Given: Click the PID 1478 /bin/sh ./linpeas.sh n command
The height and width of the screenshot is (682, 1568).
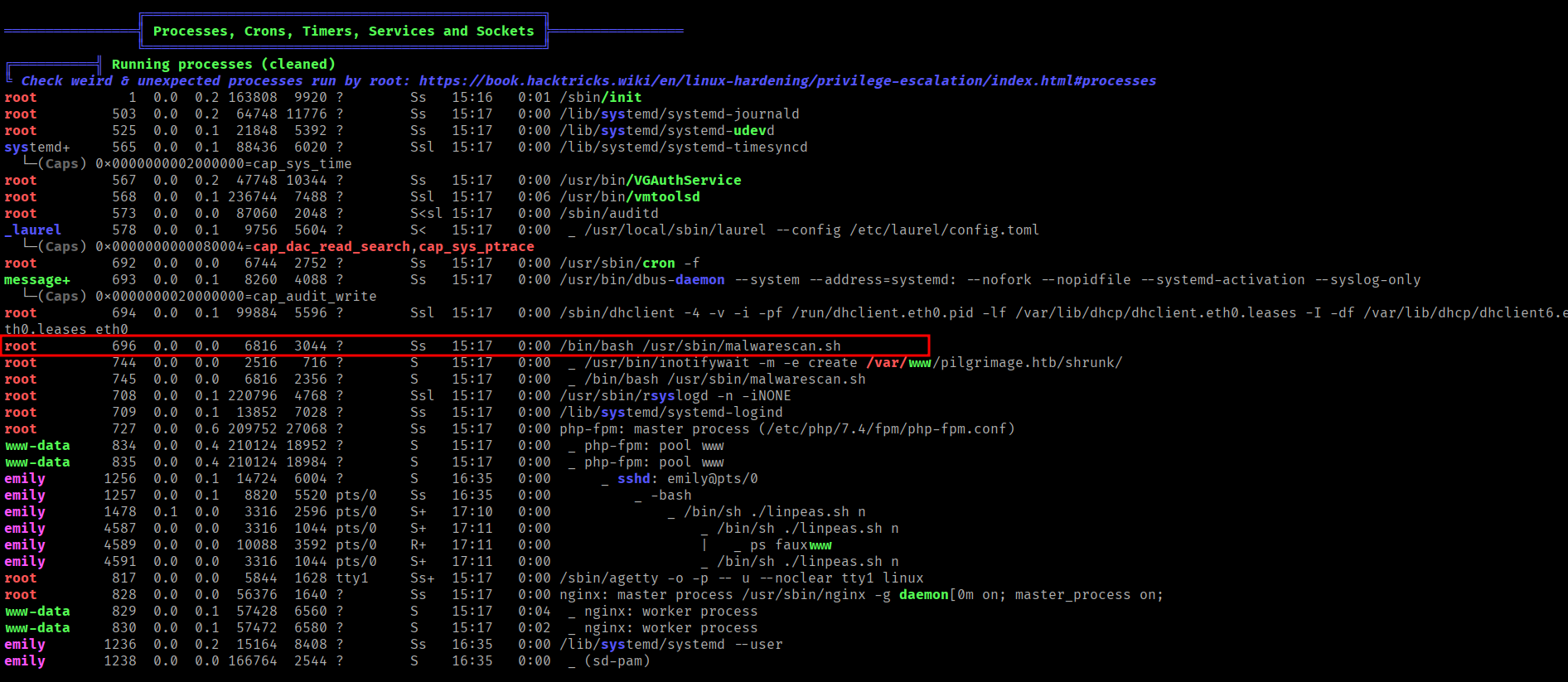Looking at the screenshot, I should [775, 511].
